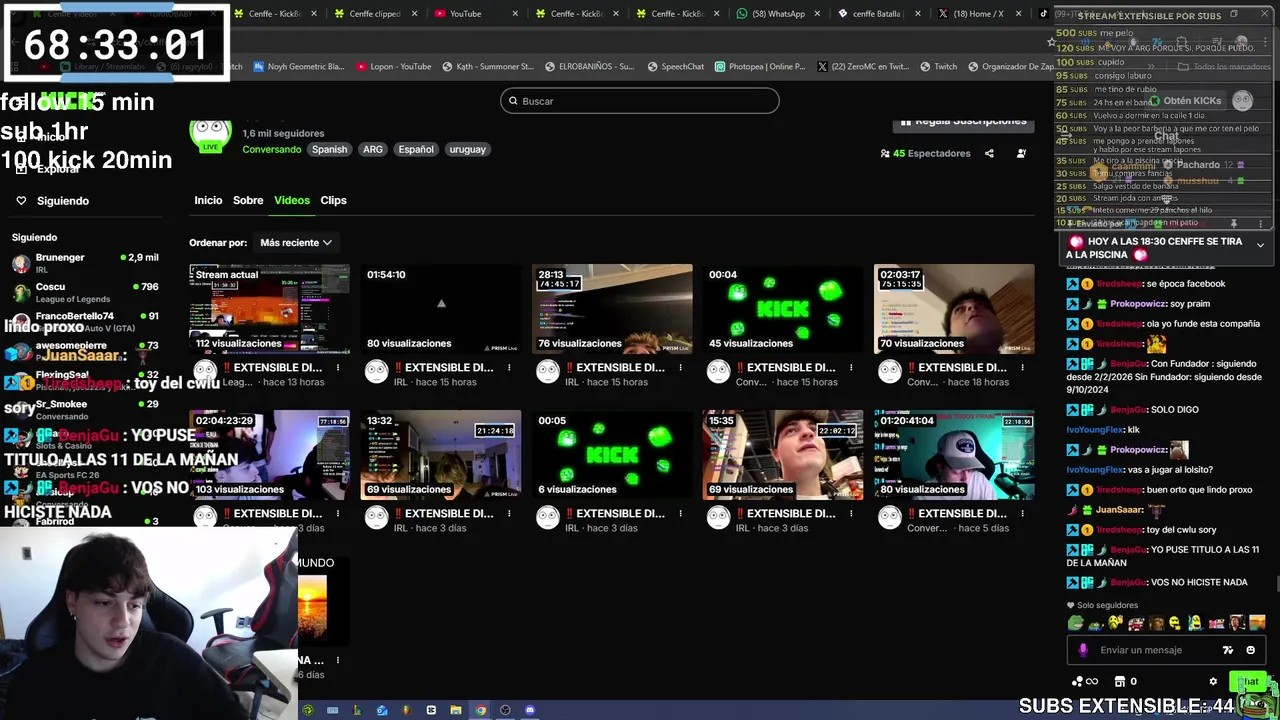Open Brunenger channel in the sidebar
This screenshot has height=720, width=1280.
[x=85, y=264]
